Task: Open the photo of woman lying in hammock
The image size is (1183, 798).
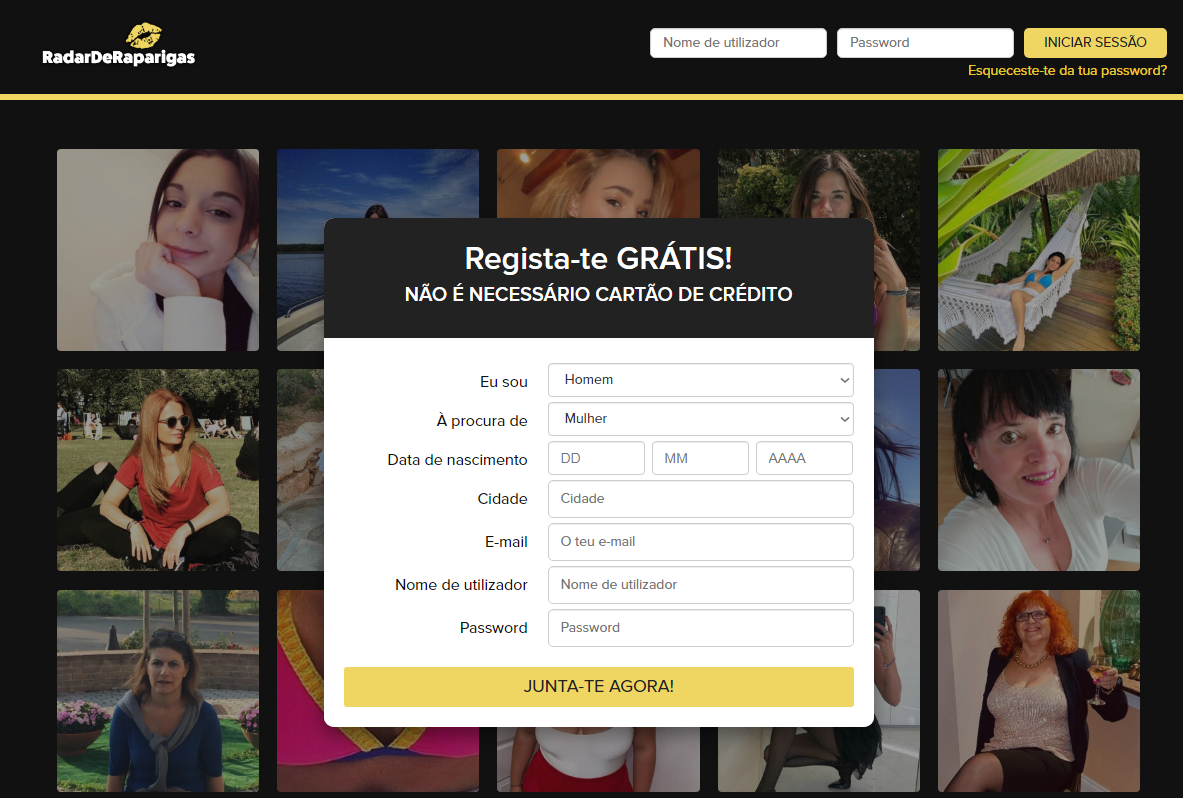Action: pyautogui.click(x=1038, y=249)
